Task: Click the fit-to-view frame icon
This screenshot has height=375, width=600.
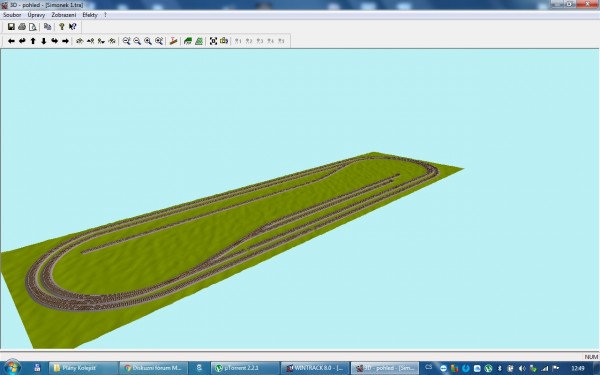Action: (x=213, y=41)
